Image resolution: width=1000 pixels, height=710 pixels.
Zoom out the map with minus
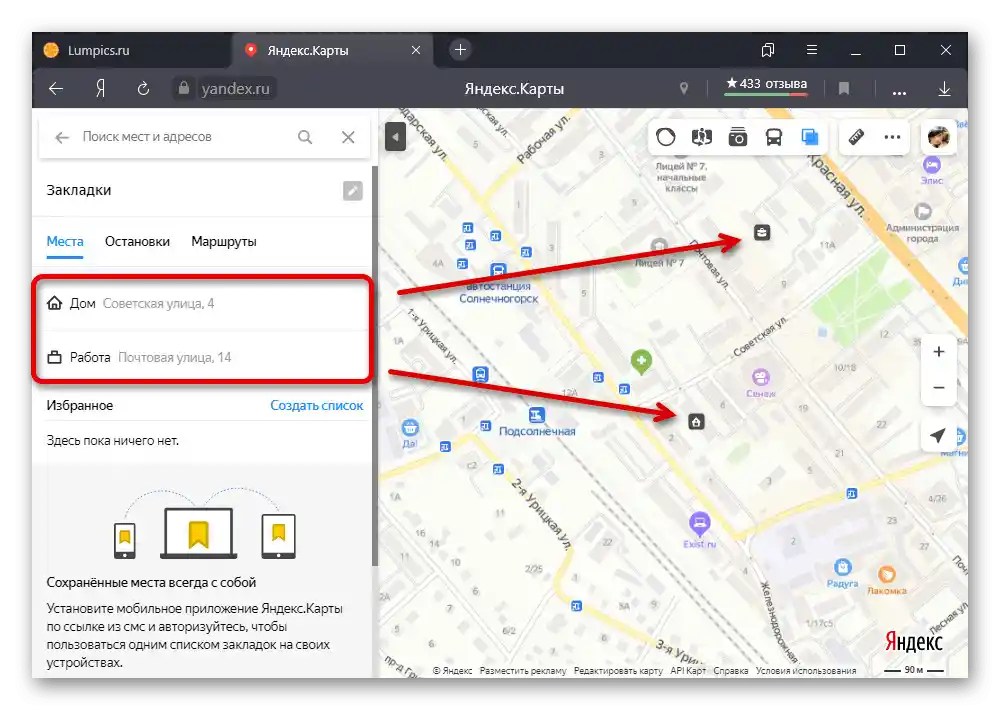point(939,387)
